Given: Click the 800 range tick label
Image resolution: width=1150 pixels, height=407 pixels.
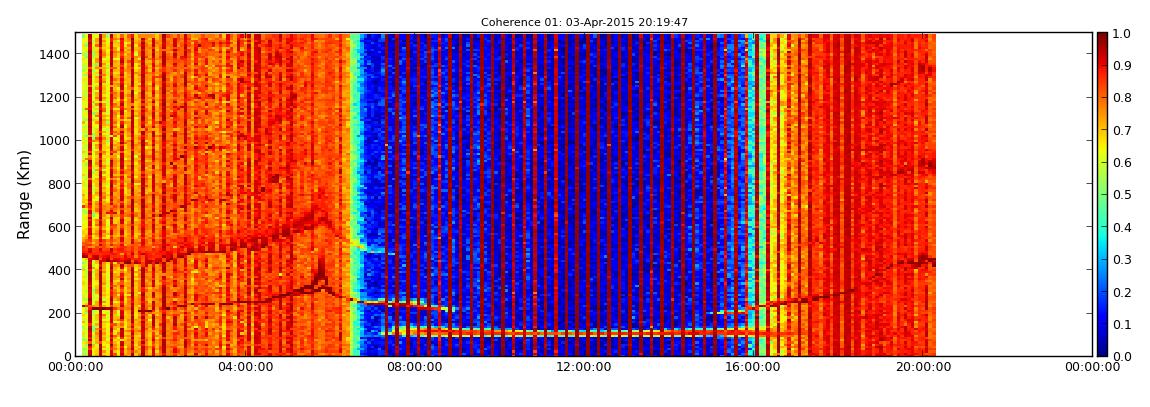Looking at the screenshot, I should [x=59, y=184].
